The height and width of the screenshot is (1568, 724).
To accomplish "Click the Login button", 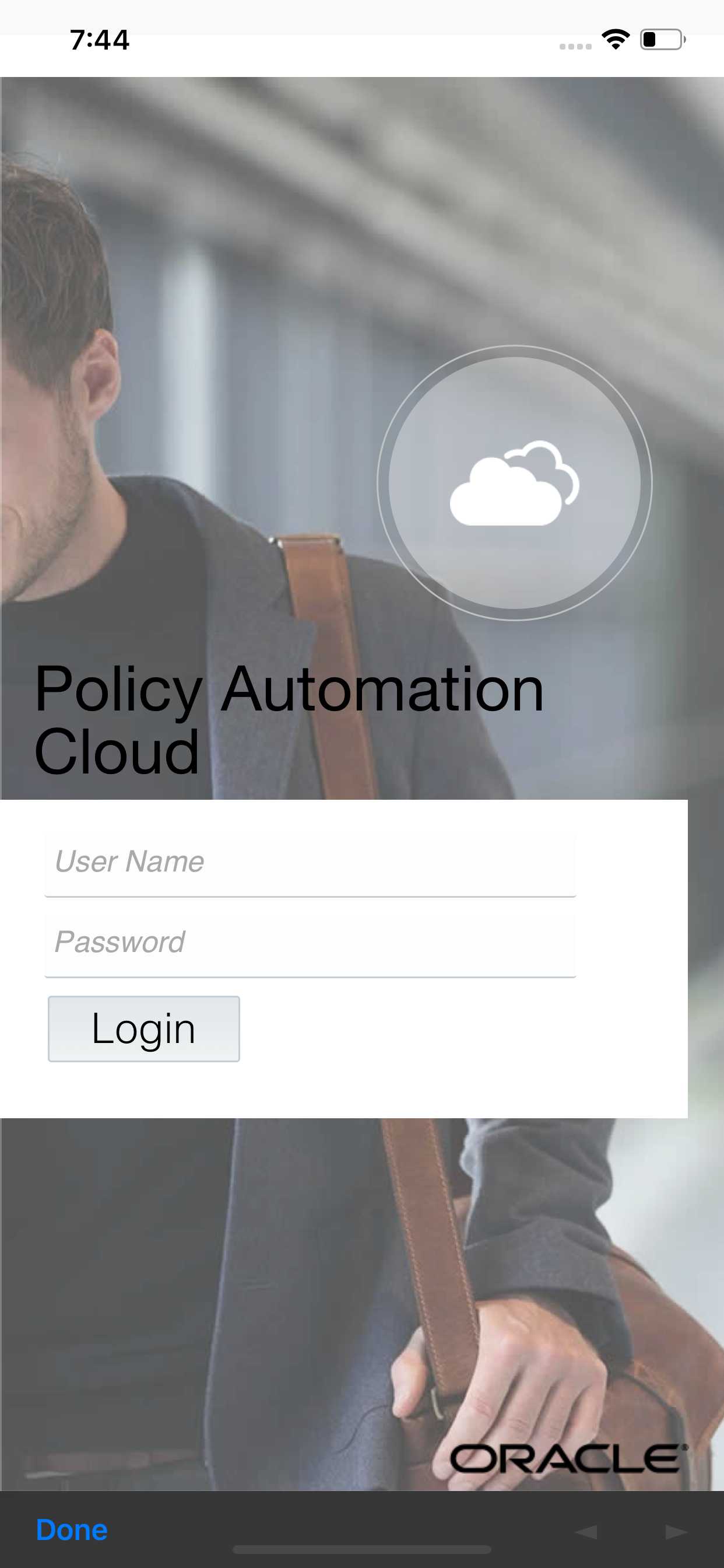I will pyautogui.click(x=143, y=1028).
